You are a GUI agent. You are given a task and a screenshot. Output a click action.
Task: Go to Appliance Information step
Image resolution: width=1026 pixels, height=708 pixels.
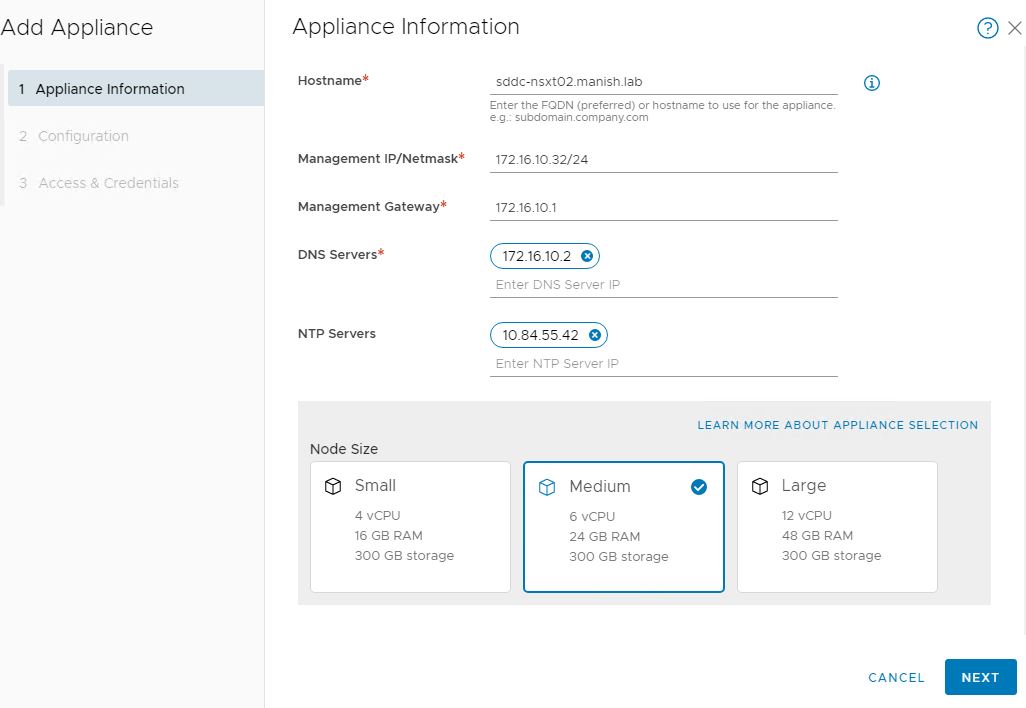tap(110, 89)
